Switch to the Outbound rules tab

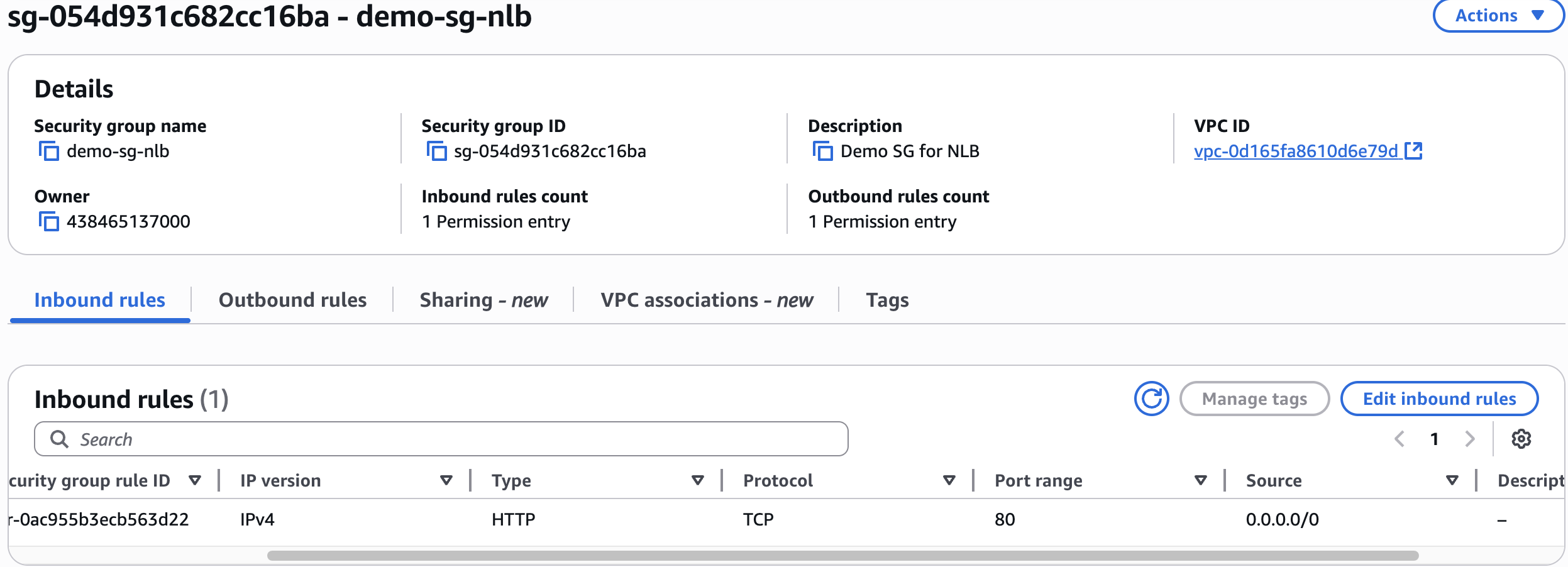click(x=292, y=300)
